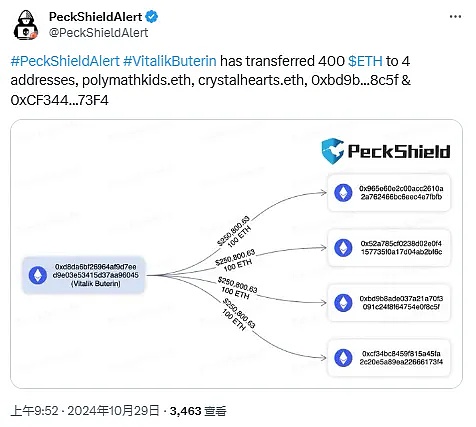Open the transfer diagram image
This screenshot has width=476, height=427.
(x=236, y=254)
